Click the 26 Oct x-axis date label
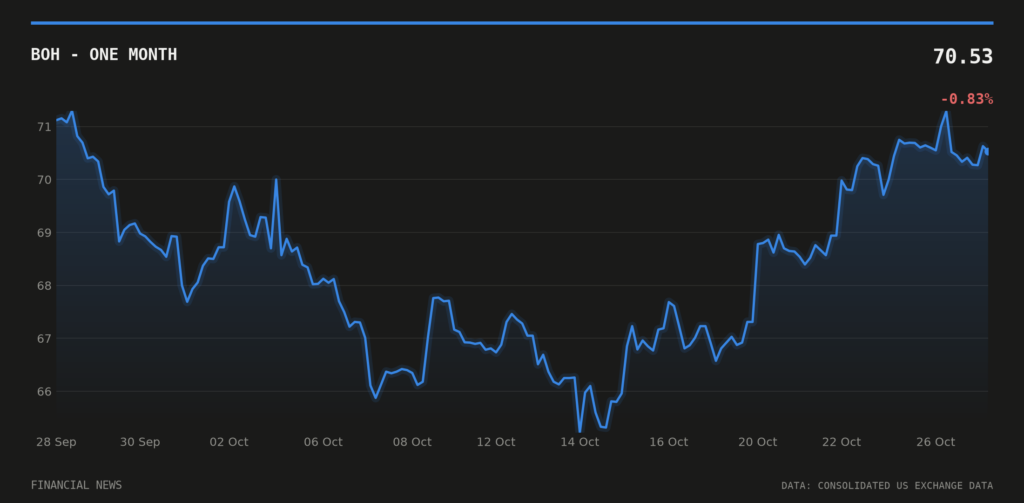The width and height of the screenshot is (1024, 503). pos(935,442)
